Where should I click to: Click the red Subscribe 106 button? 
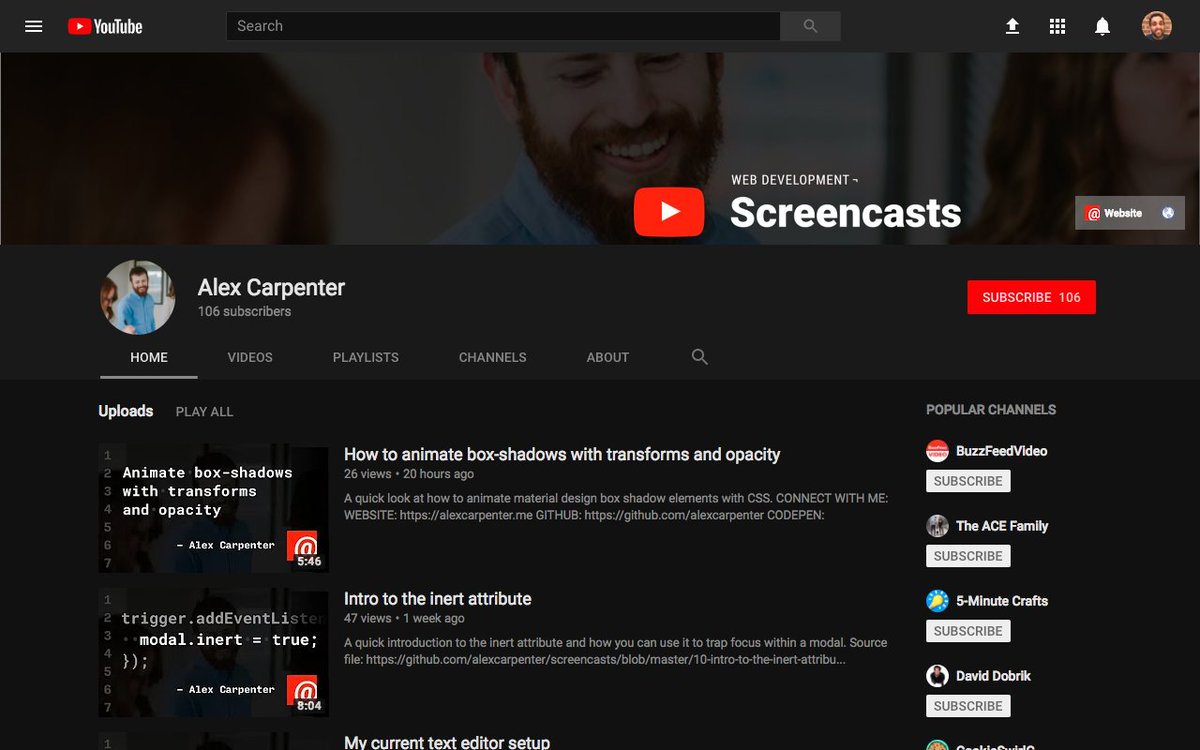(x=1031, y=297)
